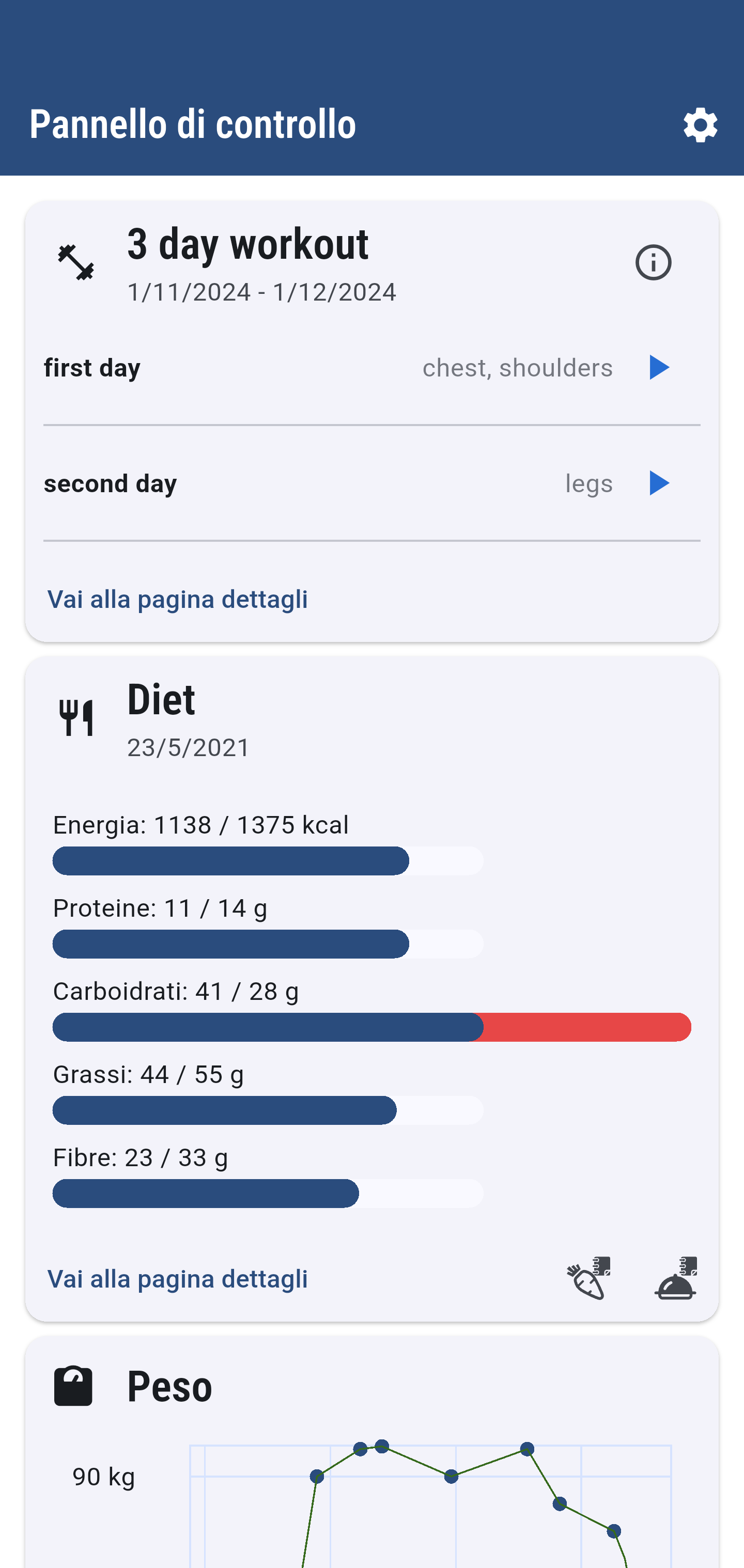Tap the Fibre progress bar
Viewport: 744px width, 1568px height.
coord(268,1194)
